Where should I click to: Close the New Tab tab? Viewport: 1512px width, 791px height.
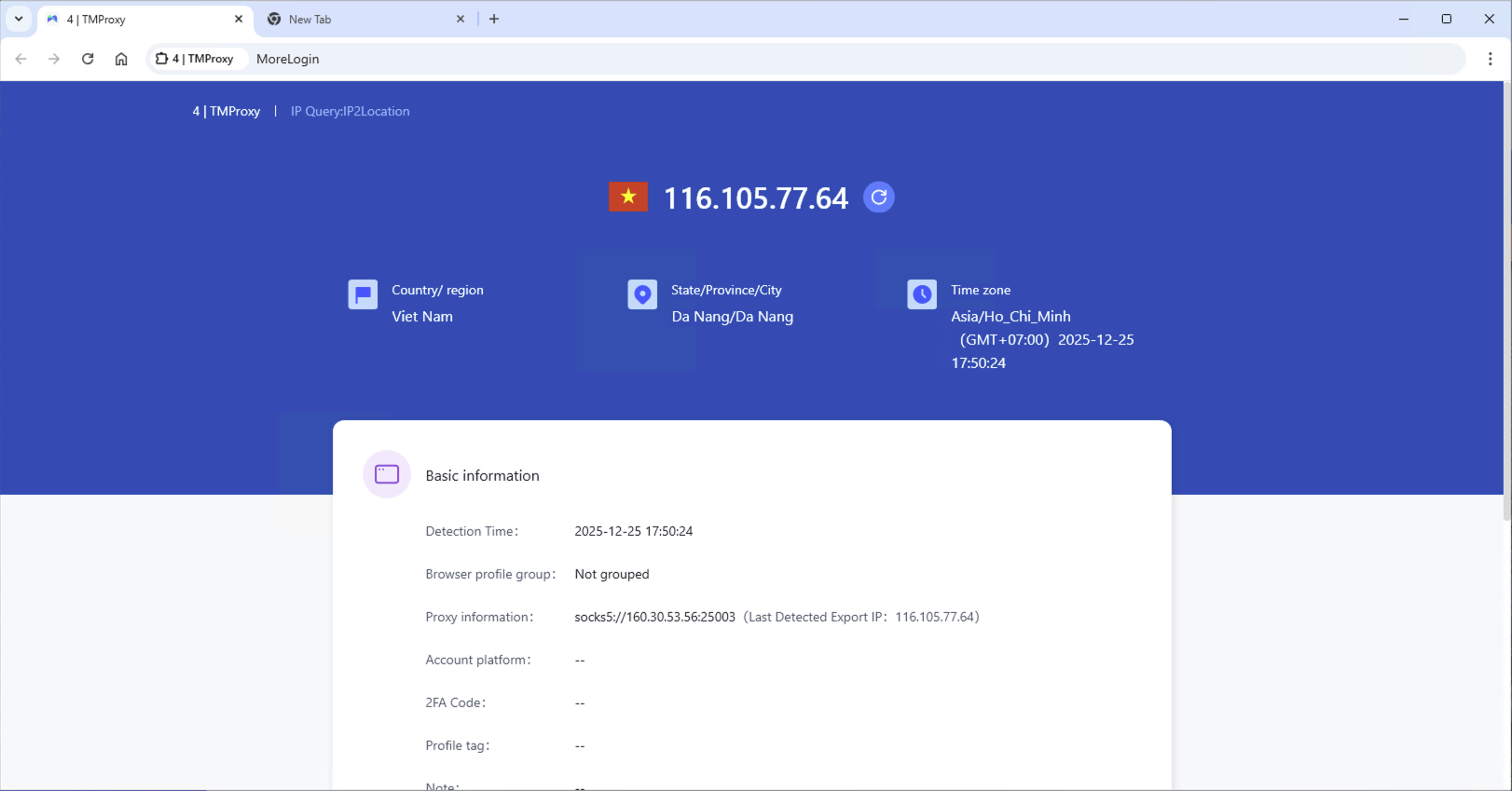tap(460, 19)
